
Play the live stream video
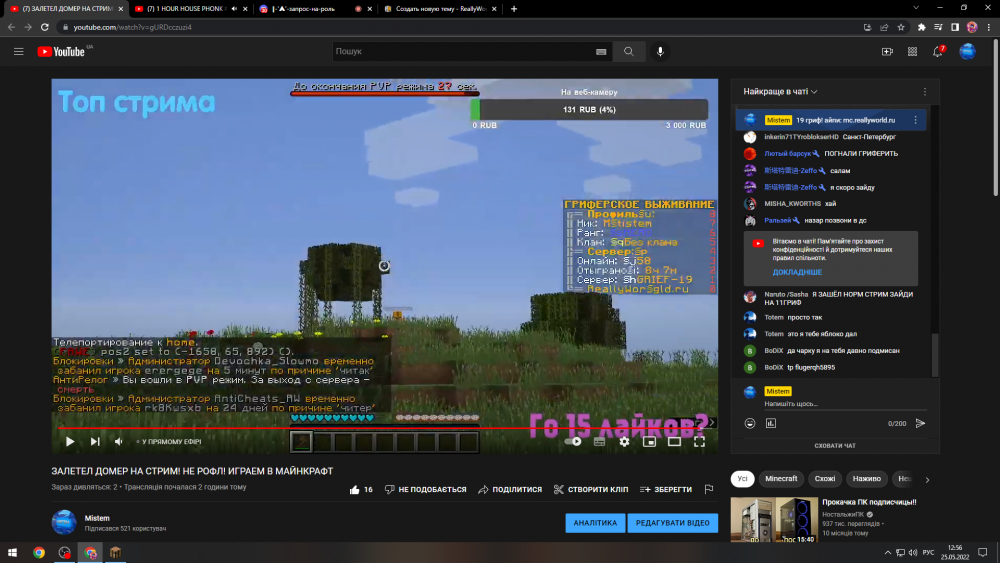(x=70, y=441)
